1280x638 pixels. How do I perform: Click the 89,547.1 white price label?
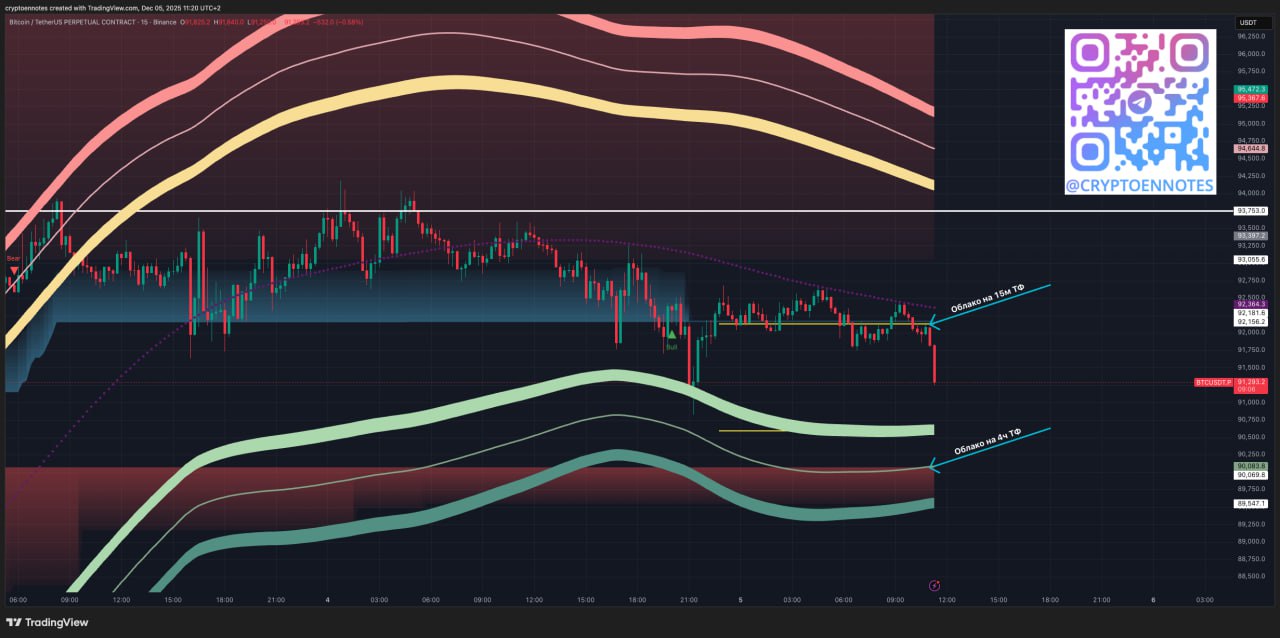point(1252,504)
